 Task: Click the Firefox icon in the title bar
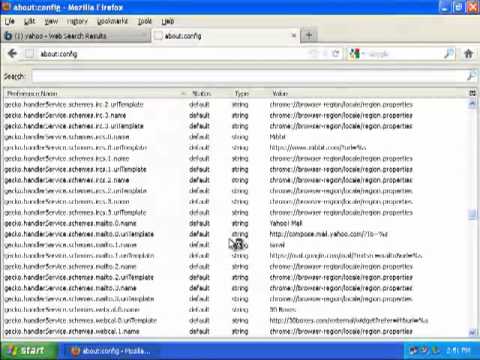pos(6,7)
